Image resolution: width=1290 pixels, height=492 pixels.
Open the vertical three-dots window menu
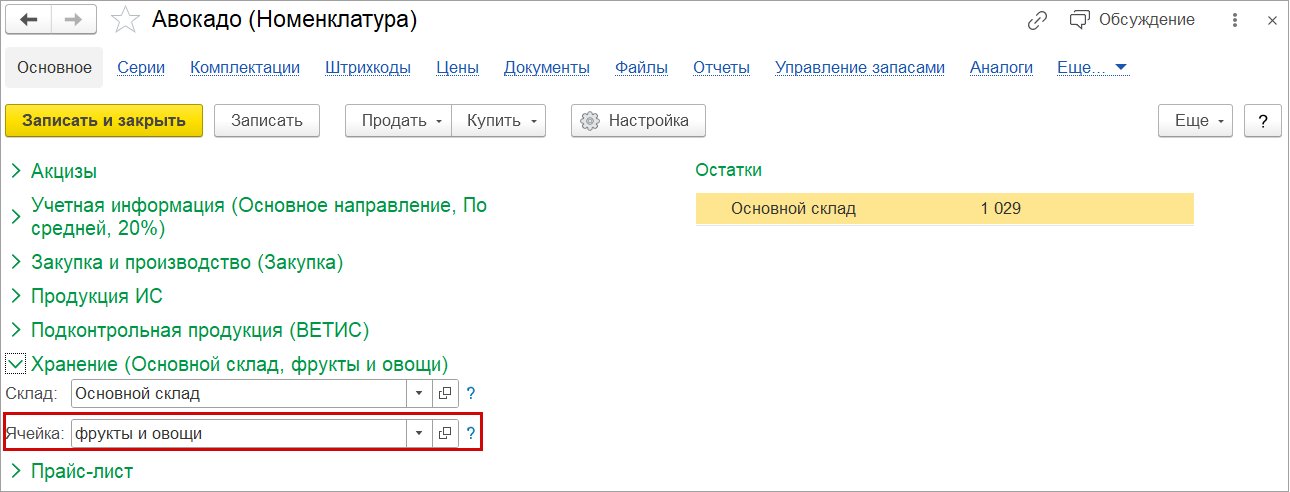(1236, 20)
